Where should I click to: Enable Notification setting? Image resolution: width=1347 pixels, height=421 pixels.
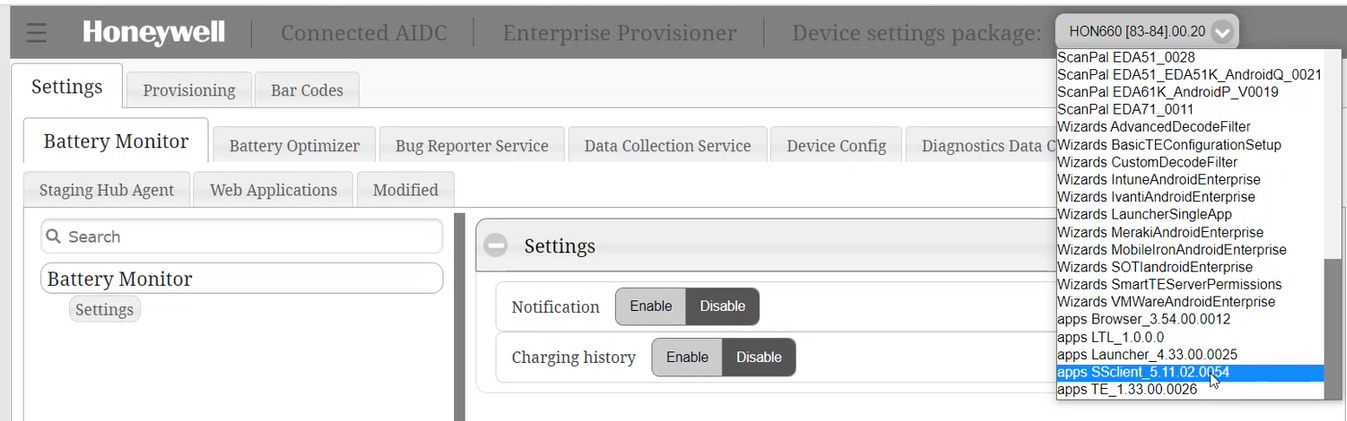pyautogui.click(x=651, y=306)
